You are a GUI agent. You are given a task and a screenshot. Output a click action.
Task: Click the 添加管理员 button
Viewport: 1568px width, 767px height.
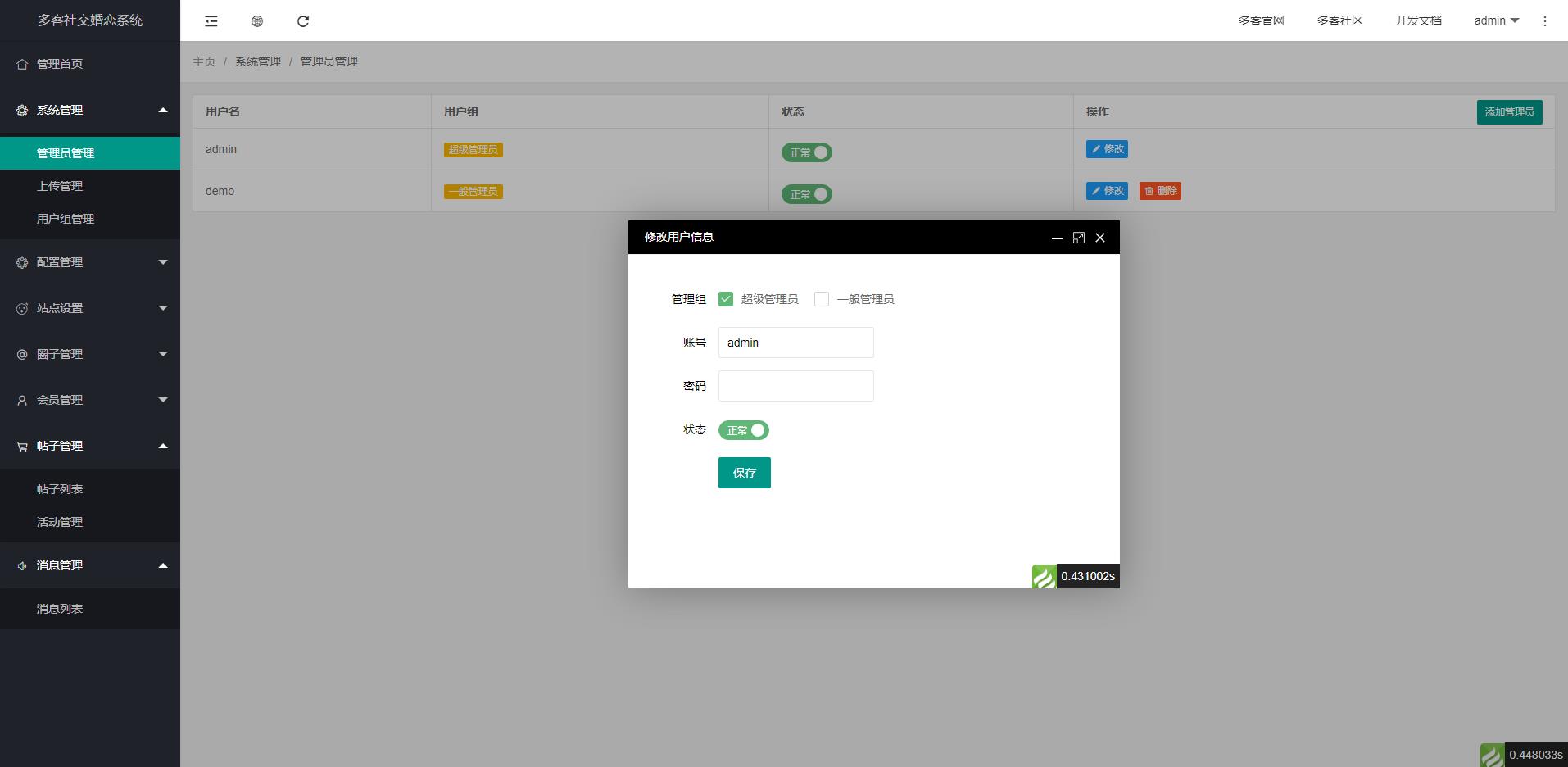1508,111
